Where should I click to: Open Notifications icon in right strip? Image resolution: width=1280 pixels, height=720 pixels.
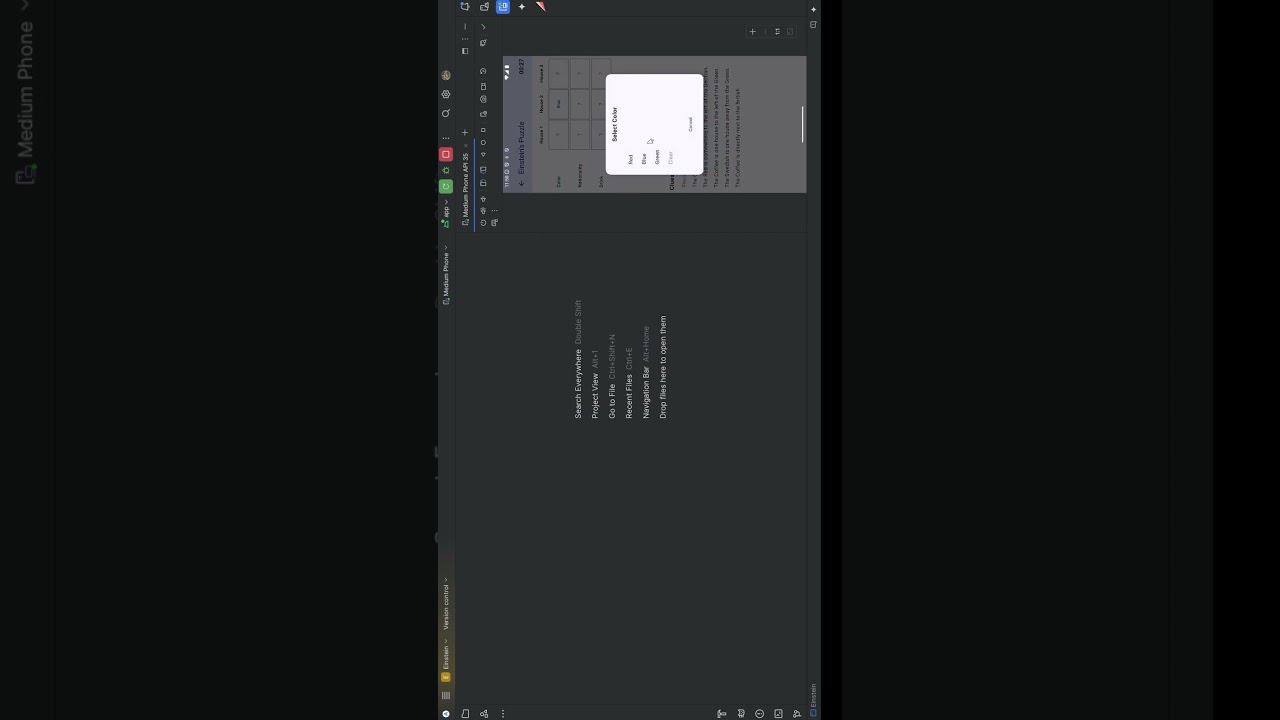465,7
